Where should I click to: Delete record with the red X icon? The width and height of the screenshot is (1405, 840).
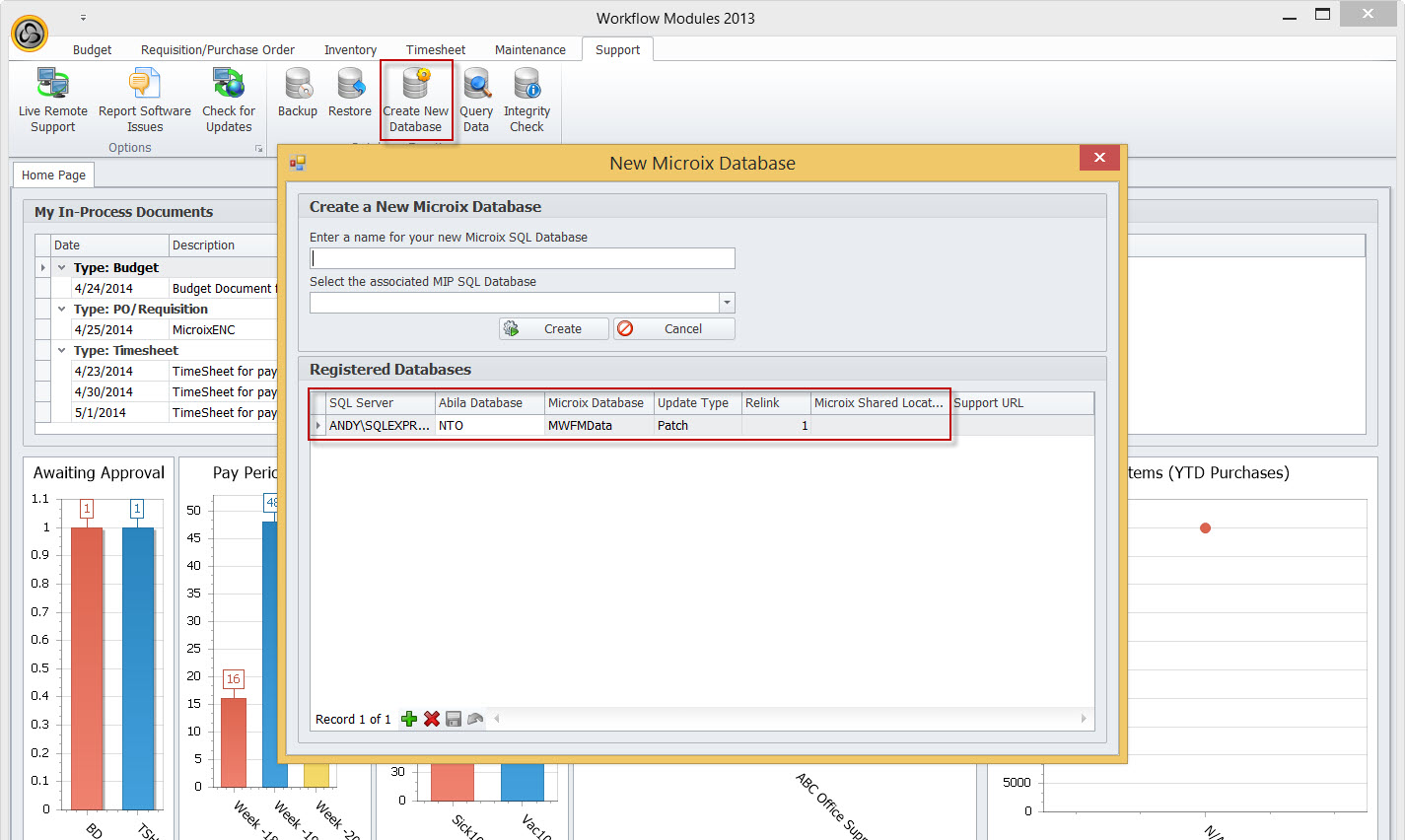432,719
